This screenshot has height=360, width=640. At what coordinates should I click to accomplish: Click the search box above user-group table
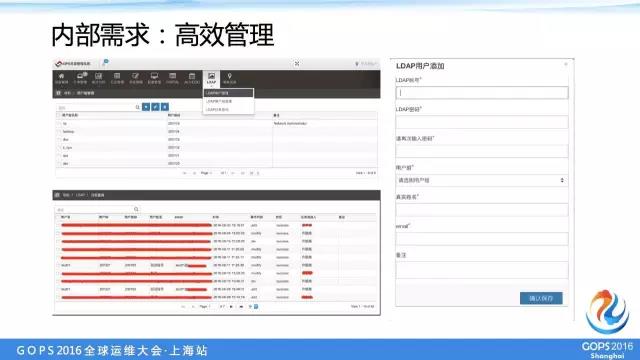(x=98, y=107)
